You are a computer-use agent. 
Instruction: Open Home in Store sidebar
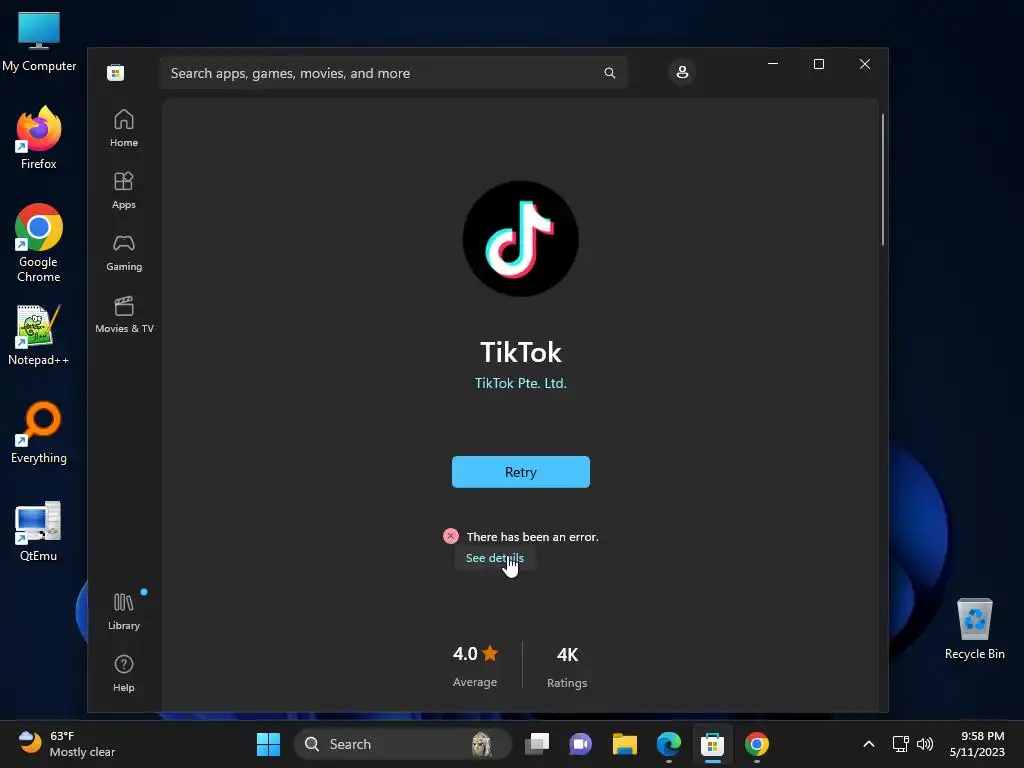point(123,129)
